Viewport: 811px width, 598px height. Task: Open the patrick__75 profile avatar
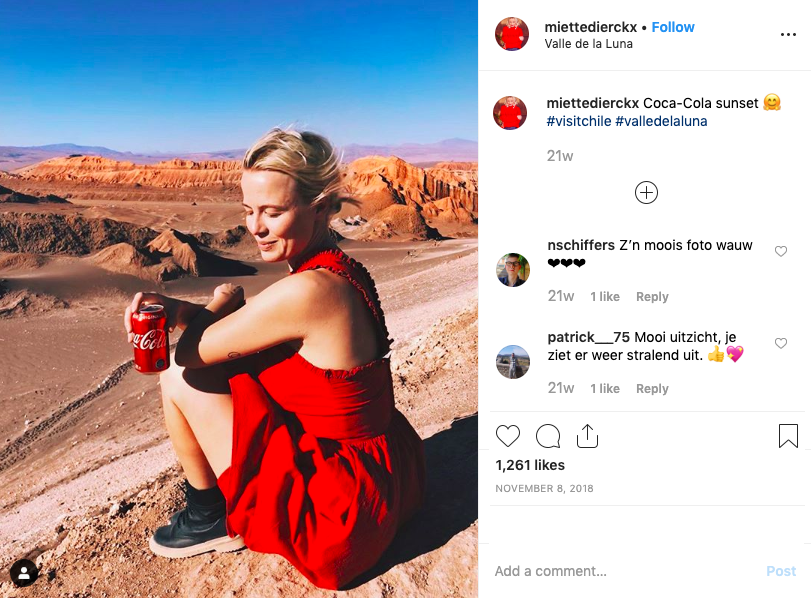(x=513, y=362)
